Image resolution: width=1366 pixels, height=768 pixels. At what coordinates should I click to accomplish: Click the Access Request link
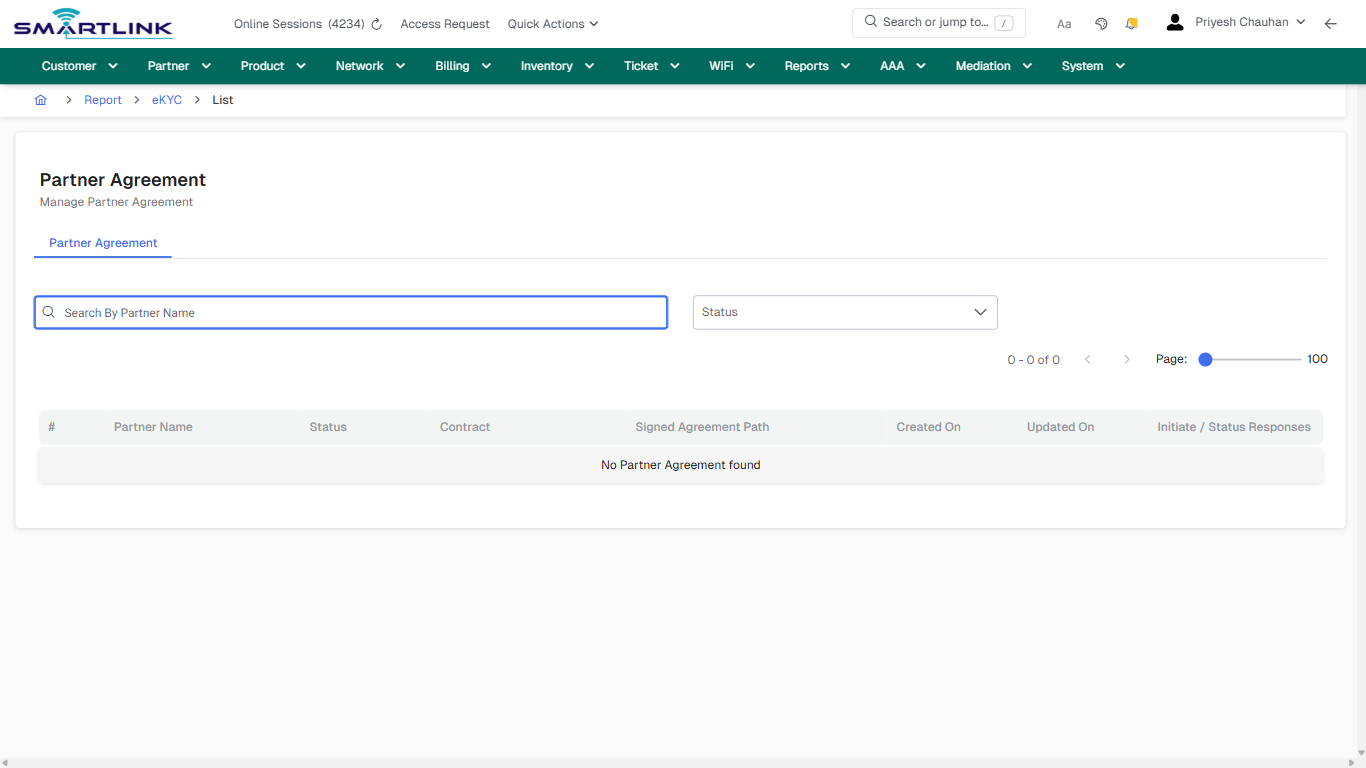click(x=444, y=23)
